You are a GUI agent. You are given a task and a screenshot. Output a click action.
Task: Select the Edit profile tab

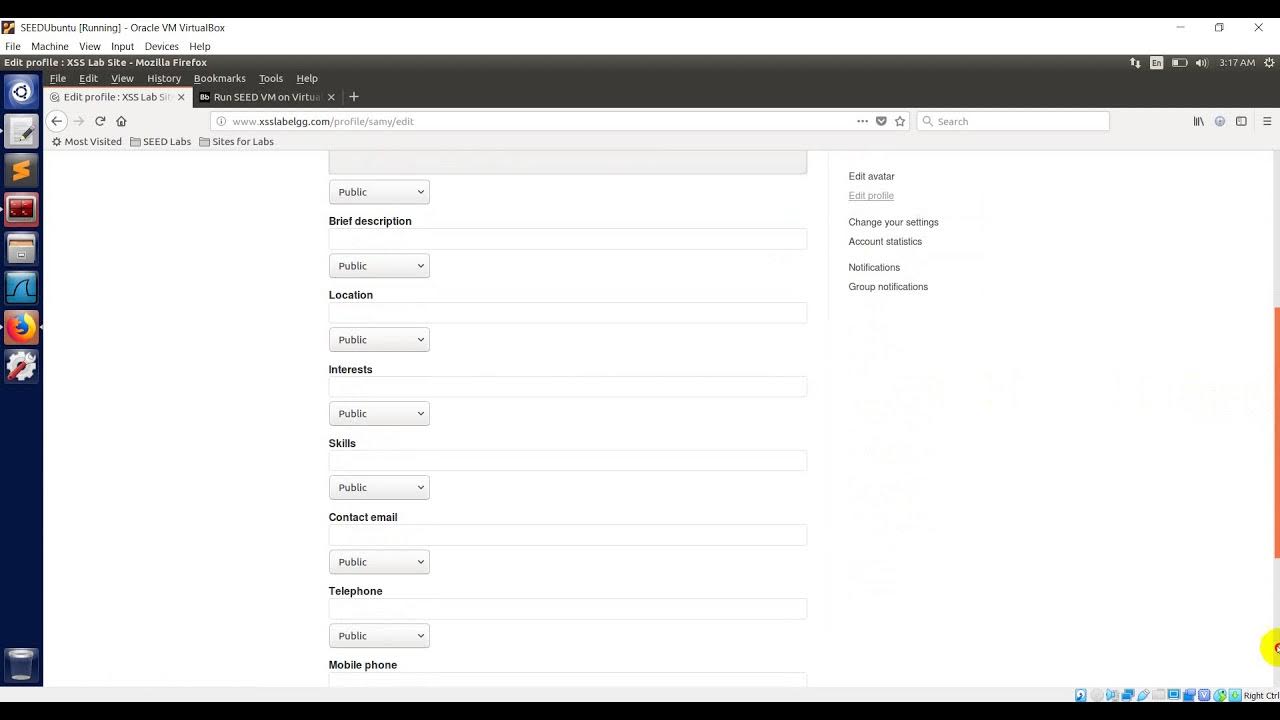(x=117, y=97)
